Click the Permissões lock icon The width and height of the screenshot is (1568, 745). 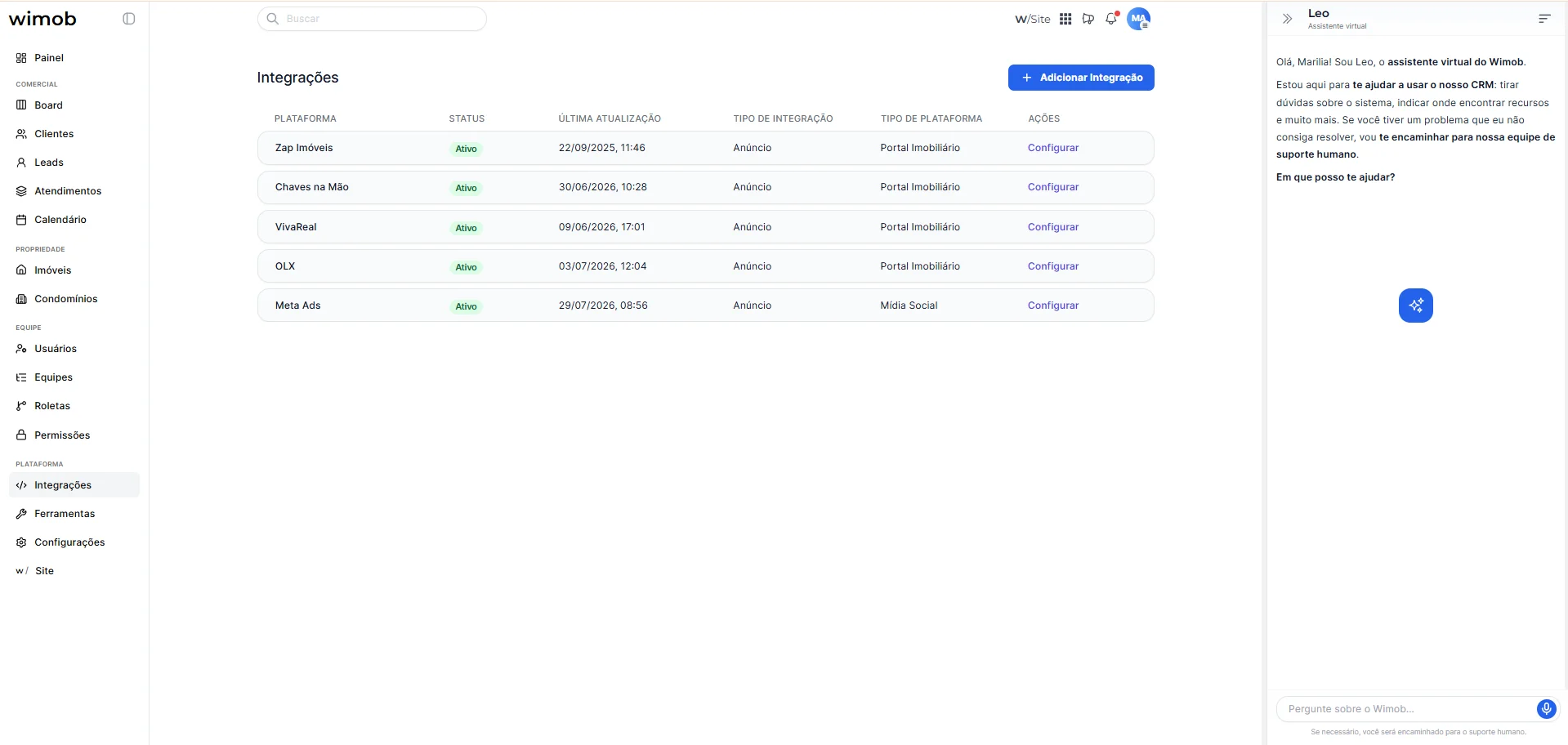21,435
